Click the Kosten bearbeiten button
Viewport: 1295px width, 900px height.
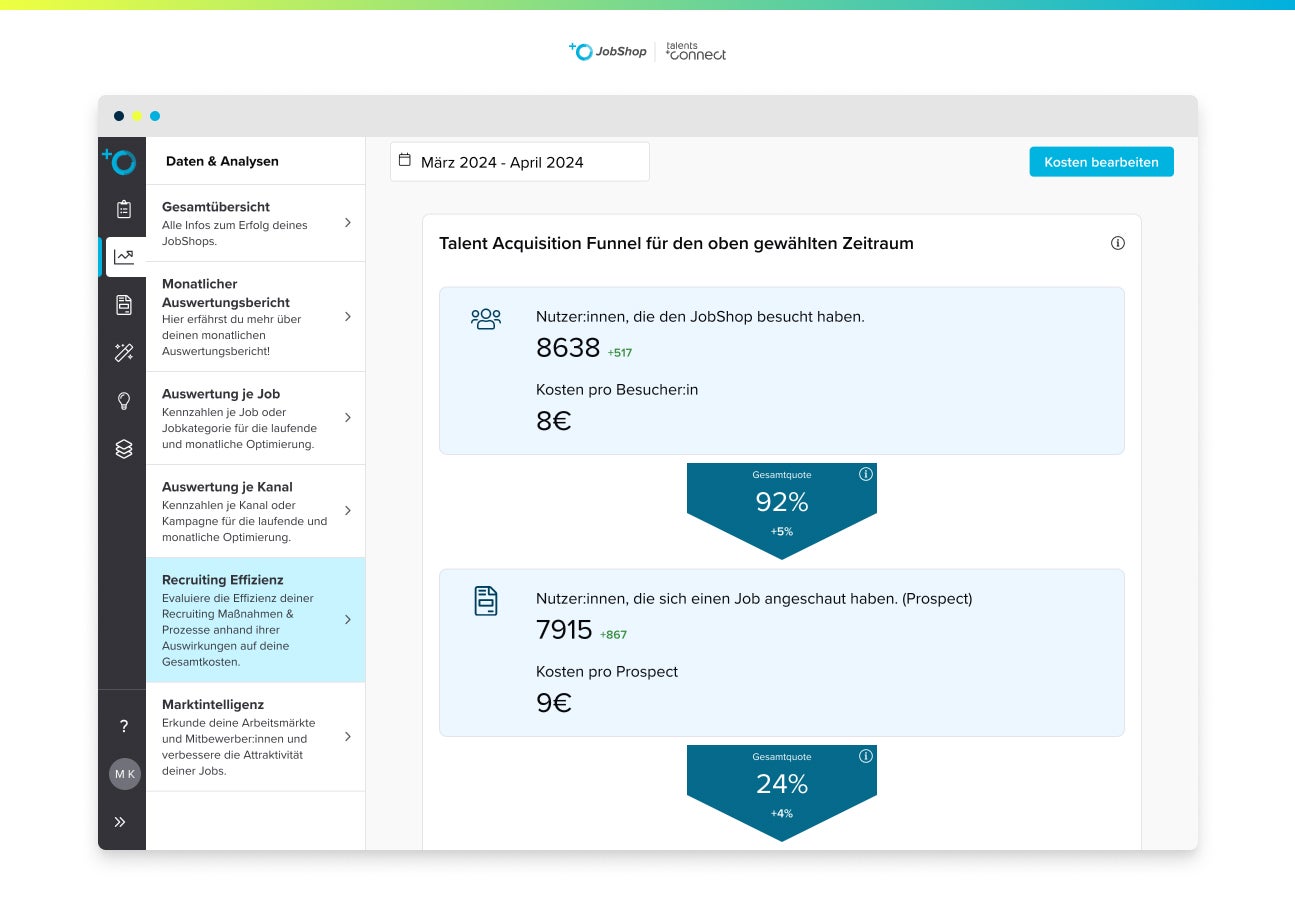[x=1101, y=162]
